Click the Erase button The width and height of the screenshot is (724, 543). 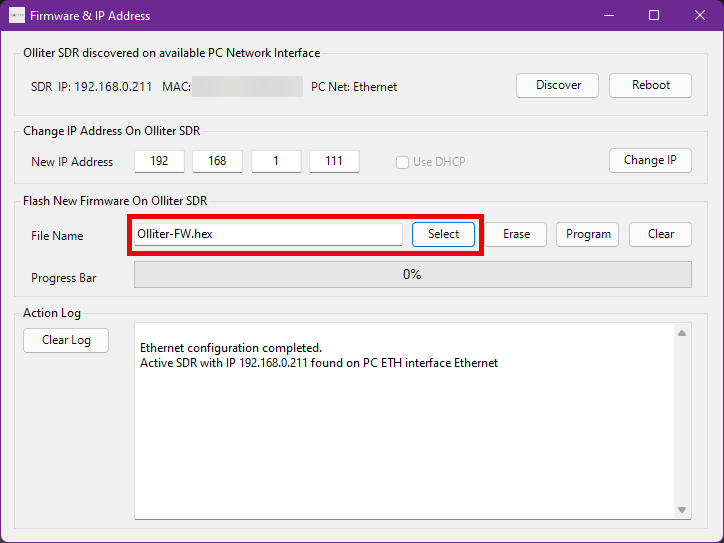[516, 234]
